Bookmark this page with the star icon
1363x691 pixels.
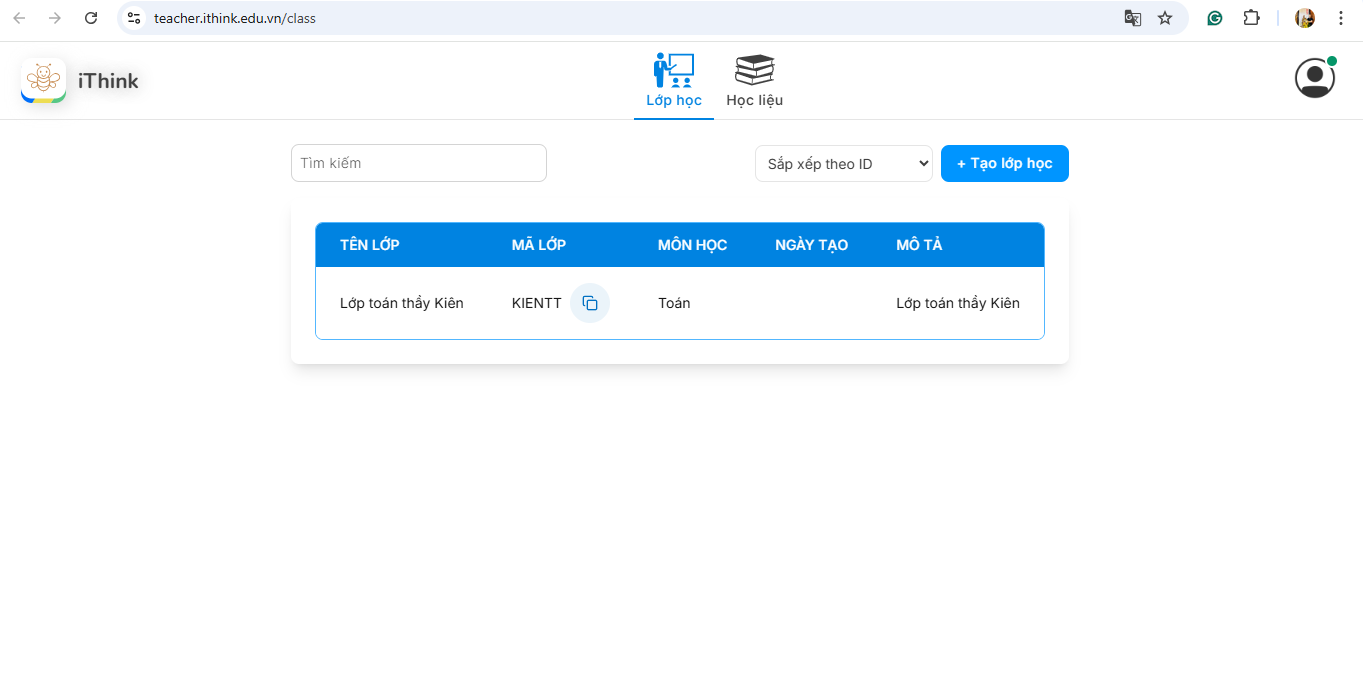[x=1165, y=18]
